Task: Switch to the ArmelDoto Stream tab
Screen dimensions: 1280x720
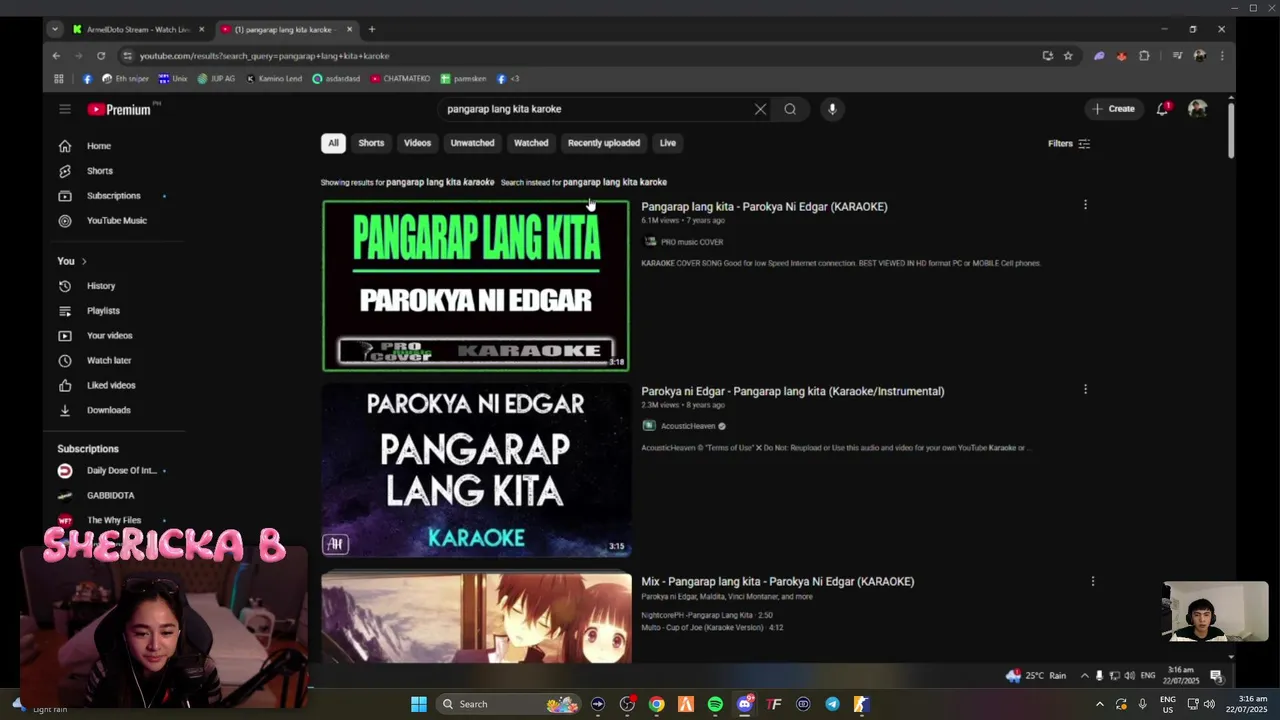Action: (138, 29)
